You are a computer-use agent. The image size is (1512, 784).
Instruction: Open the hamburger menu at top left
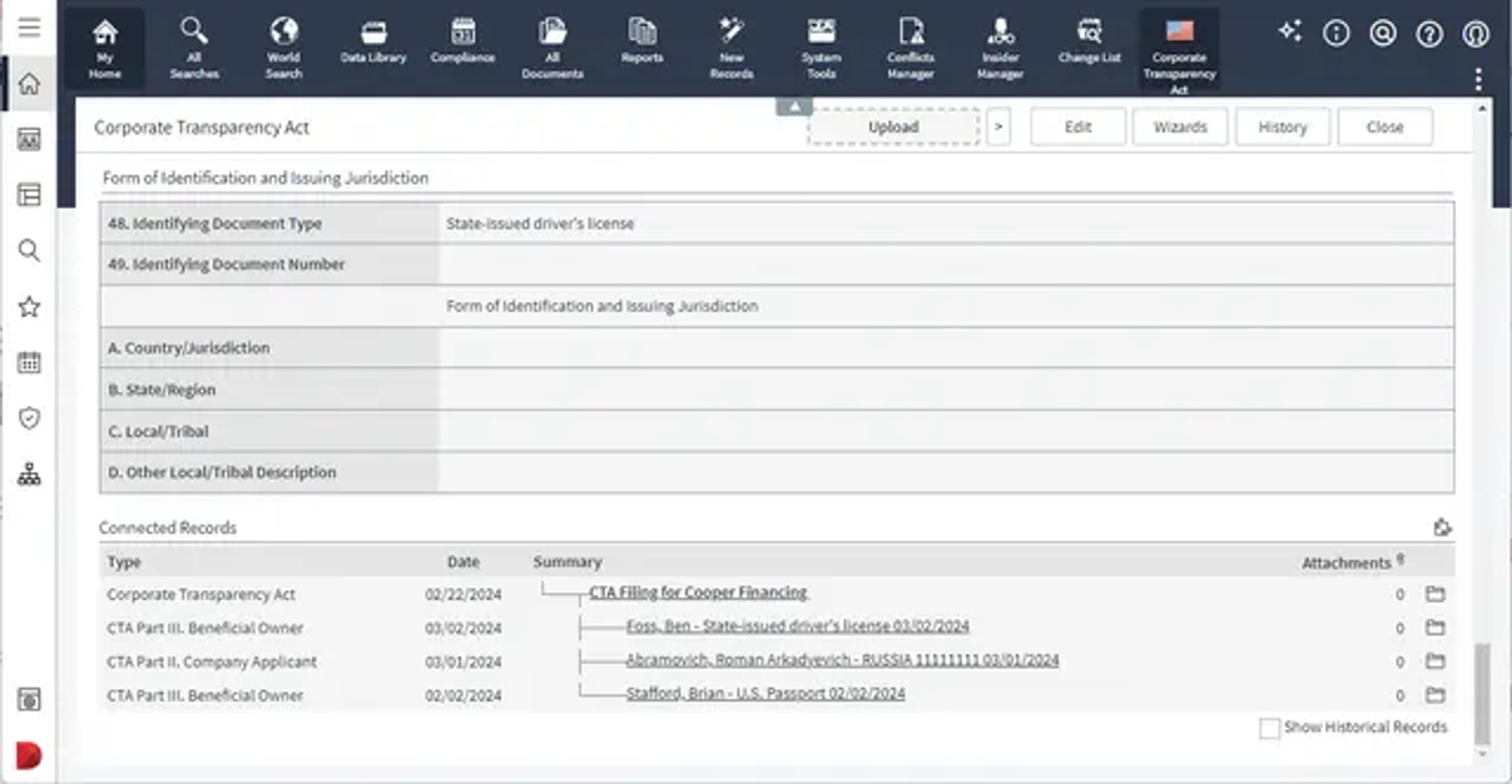click(x=29, y=27)
